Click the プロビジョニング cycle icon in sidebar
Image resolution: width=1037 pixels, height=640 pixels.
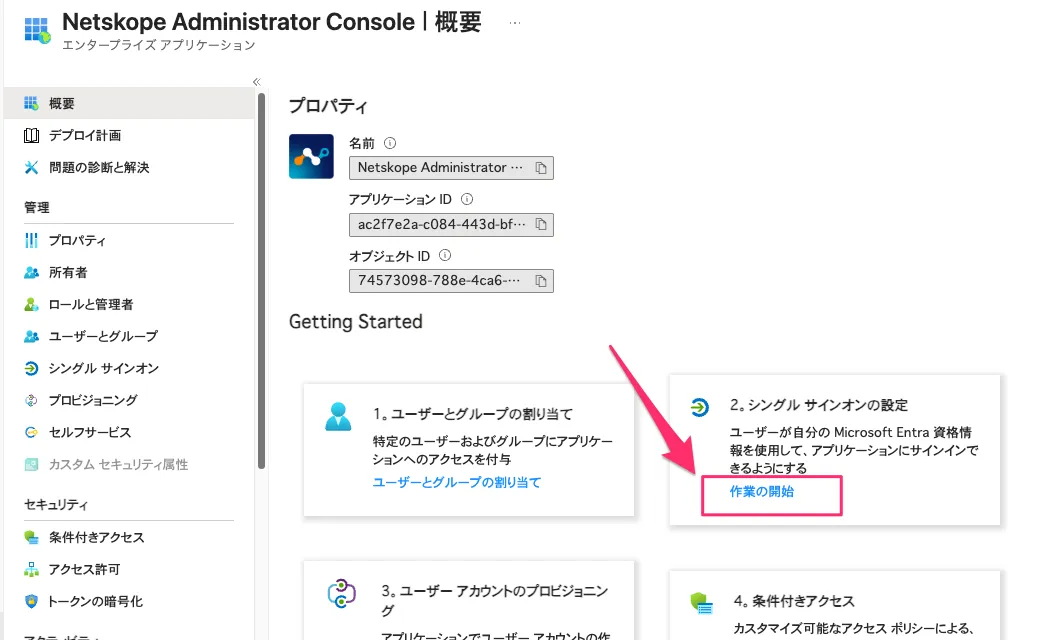31,400
